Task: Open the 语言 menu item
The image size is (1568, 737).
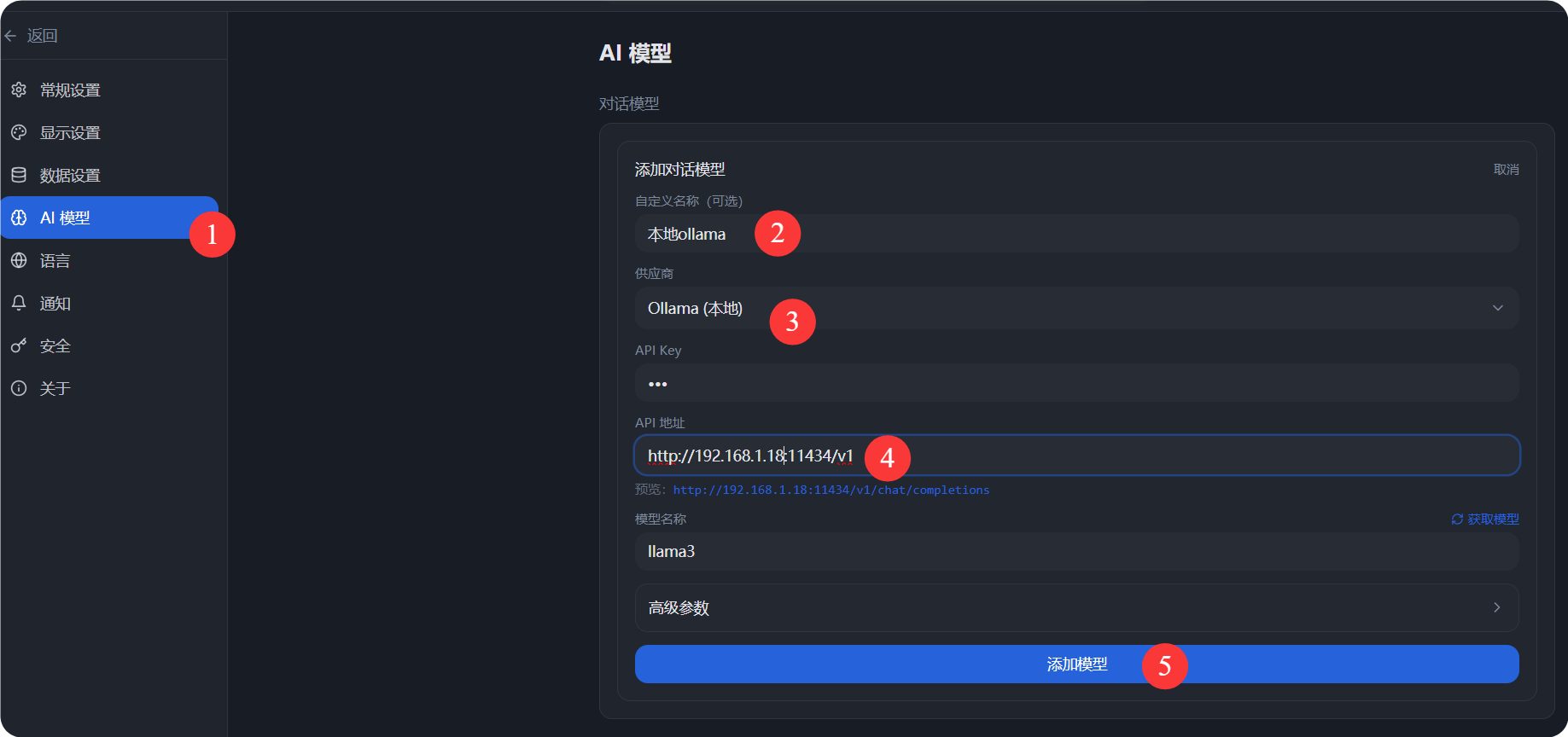Action: 109,260
